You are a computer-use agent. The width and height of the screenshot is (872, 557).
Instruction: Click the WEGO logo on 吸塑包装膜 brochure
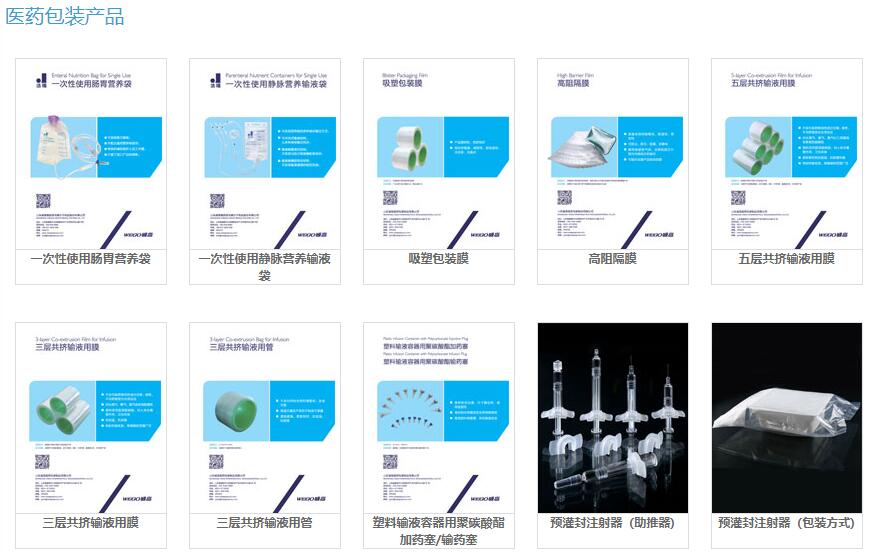(485, 235)
